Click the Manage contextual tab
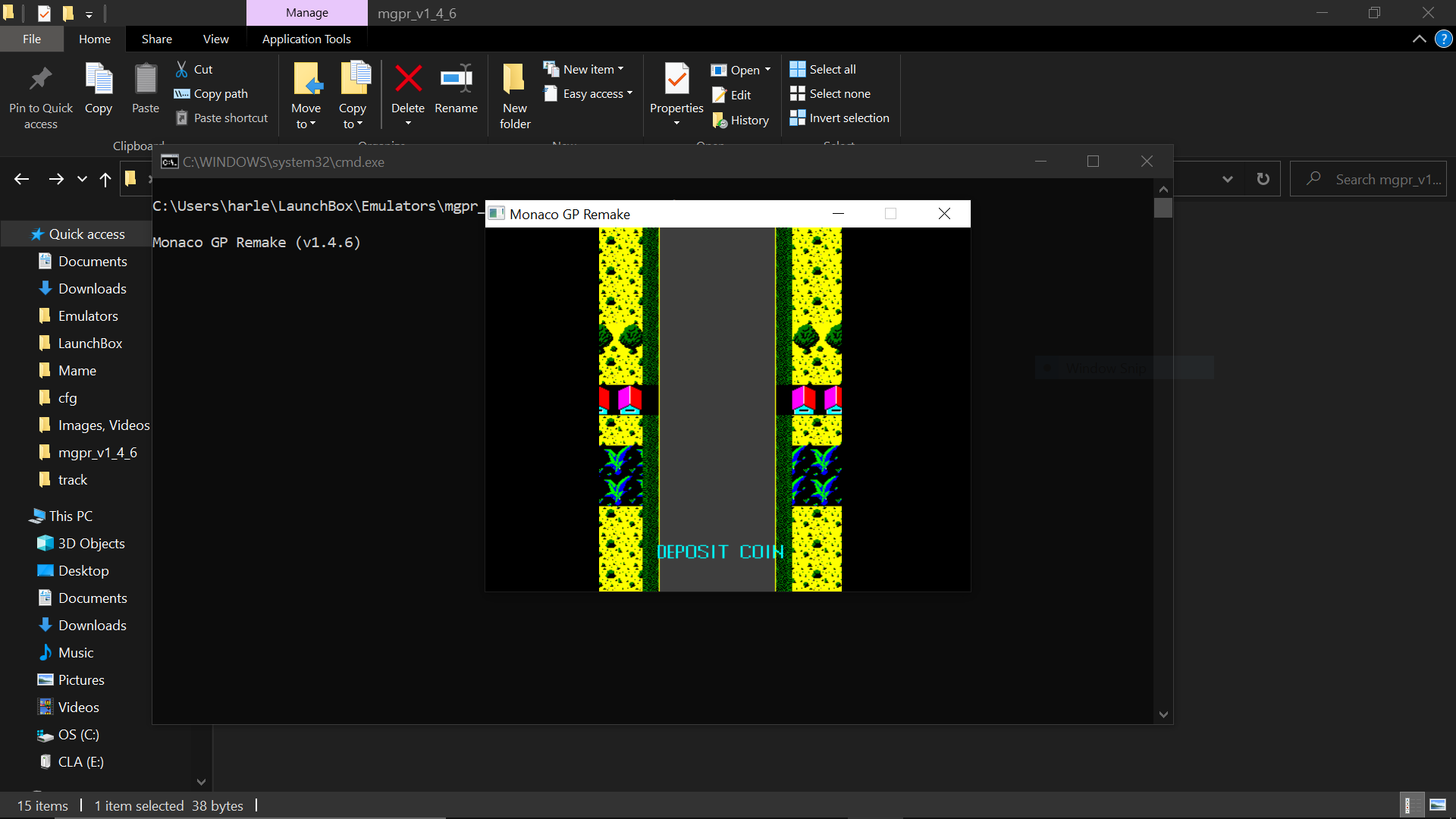This screenshot has height=819, width=1456. (307, 13)
